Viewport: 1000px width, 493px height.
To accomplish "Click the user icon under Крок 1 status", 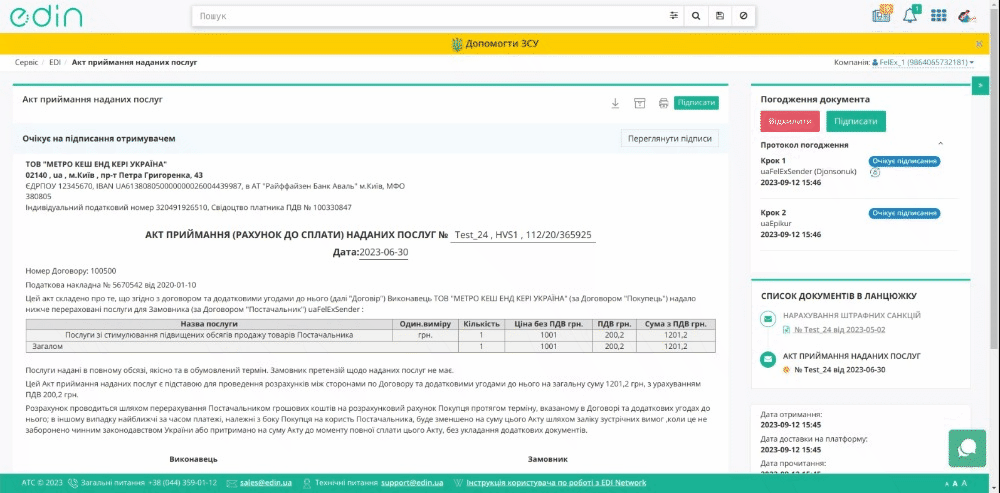I will click(x=875, y=172).
